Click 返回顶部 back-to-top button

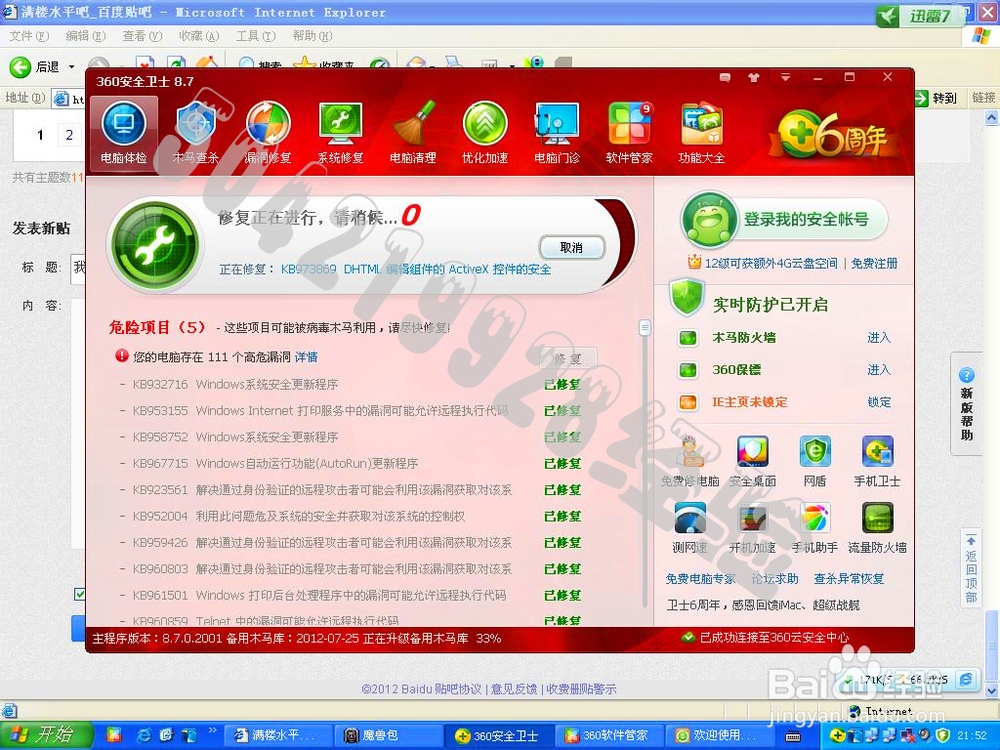pos(971,568)
